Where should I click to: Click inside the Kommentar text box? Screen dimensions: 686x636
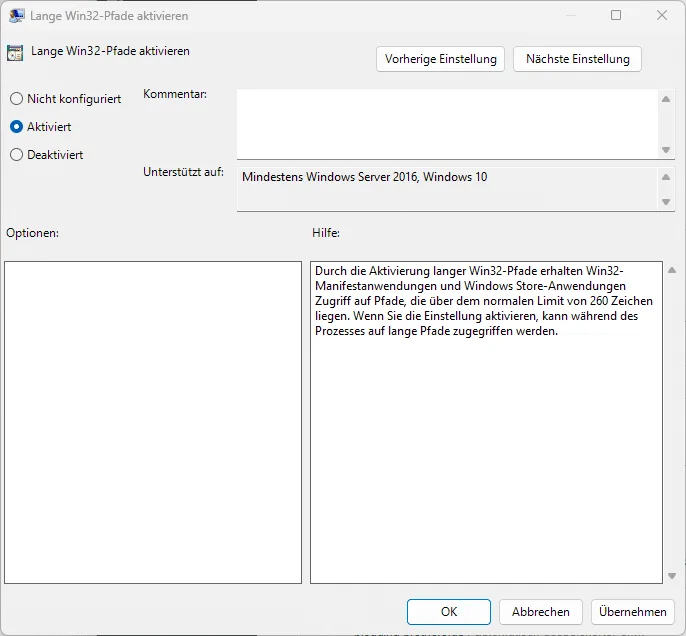pyautogui.click(x=447, y=123)
